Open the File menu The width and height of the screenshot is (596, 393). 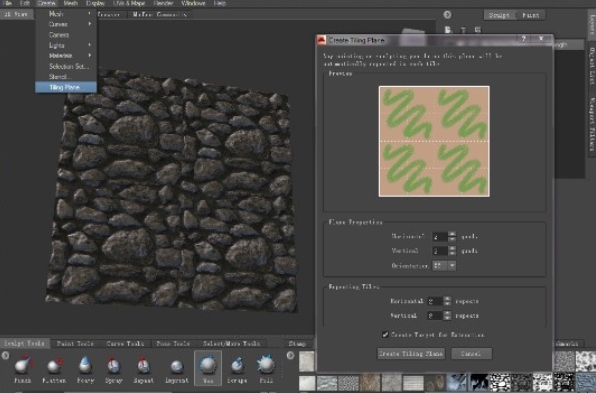(7, 3)
